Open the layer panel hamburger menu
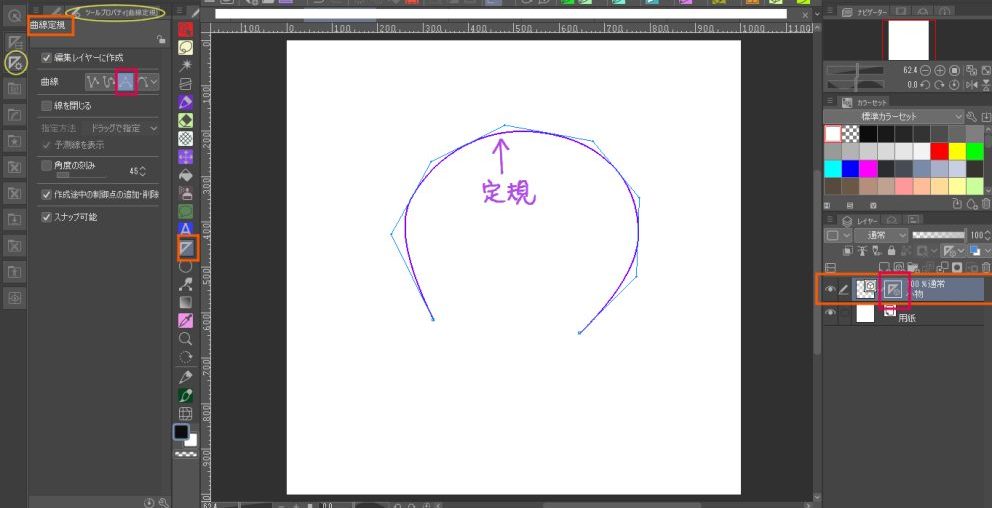This screenshot has width=992, height=508. (x=829, y=220)
